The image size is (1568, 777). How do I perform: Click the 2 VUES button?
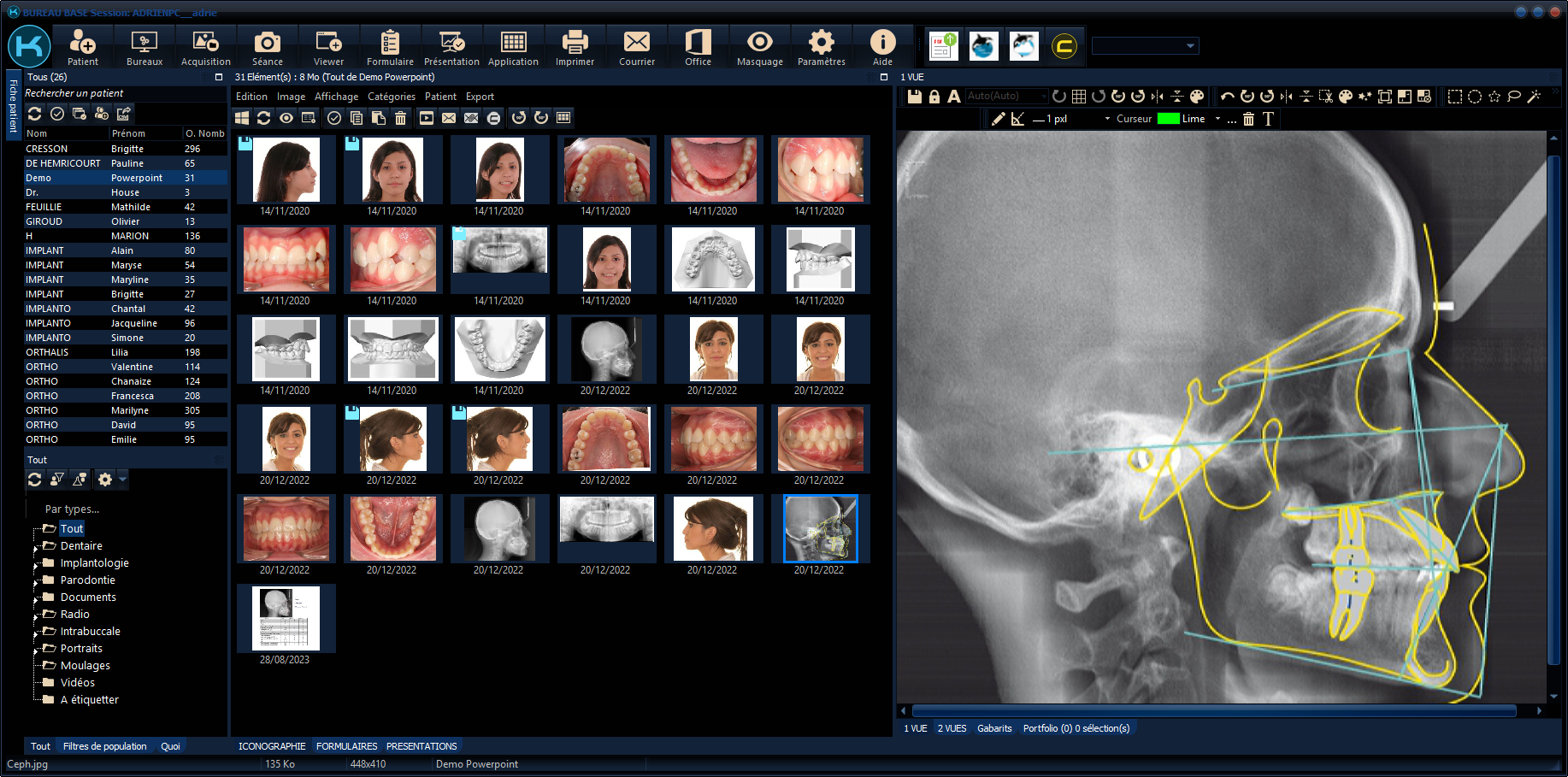tap(952, 728)
